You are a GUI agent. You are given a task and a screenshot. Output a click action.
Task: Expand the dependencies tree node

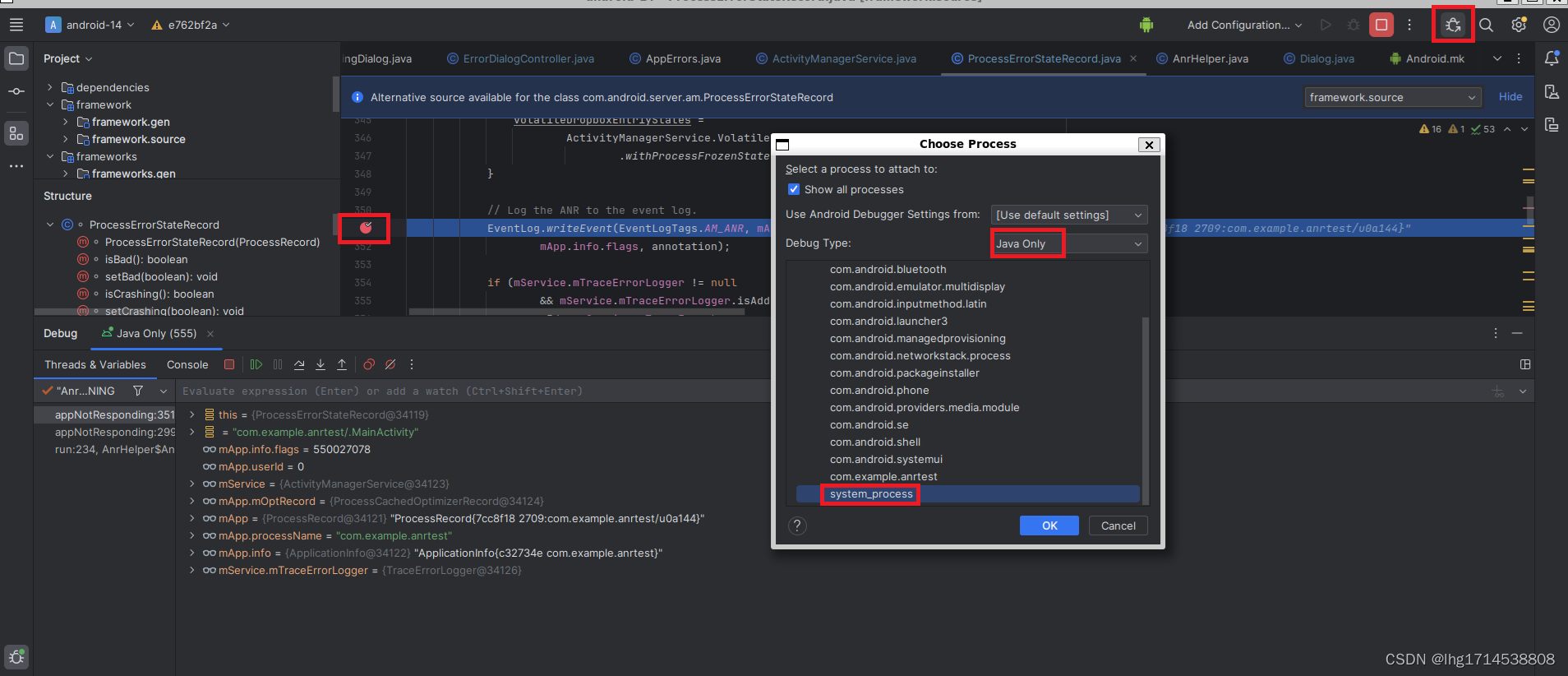(x=50, y=87)
